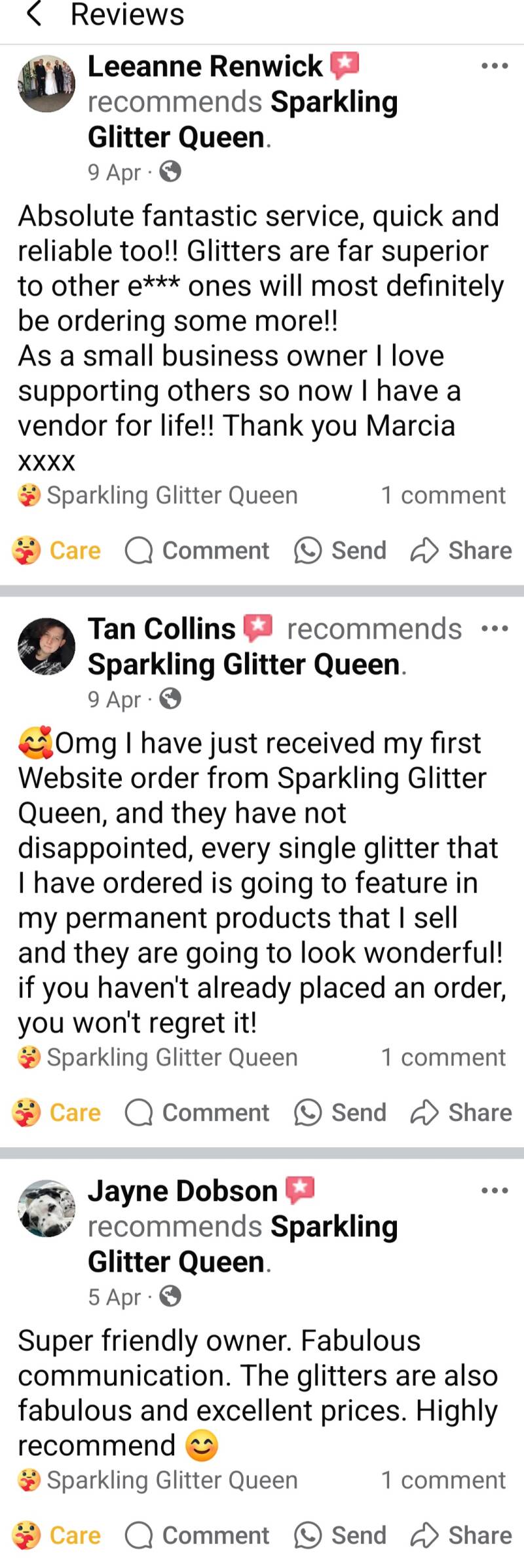Open options menu on Tan Collins' review
This screenshot has width=524, height=1568.
click(x=495, y=628)
